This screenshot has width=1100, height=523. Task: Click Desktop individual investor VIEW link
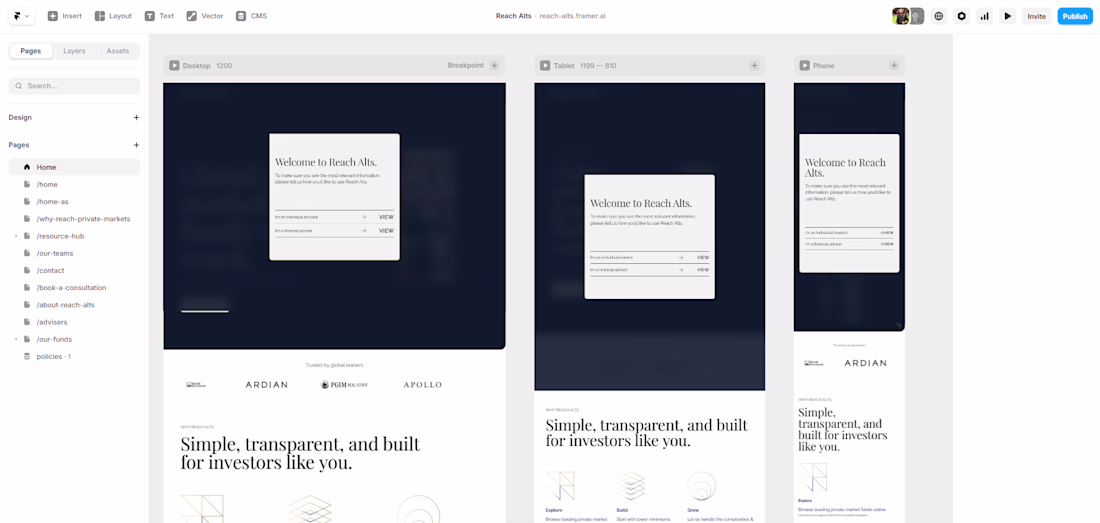[386, 217]
